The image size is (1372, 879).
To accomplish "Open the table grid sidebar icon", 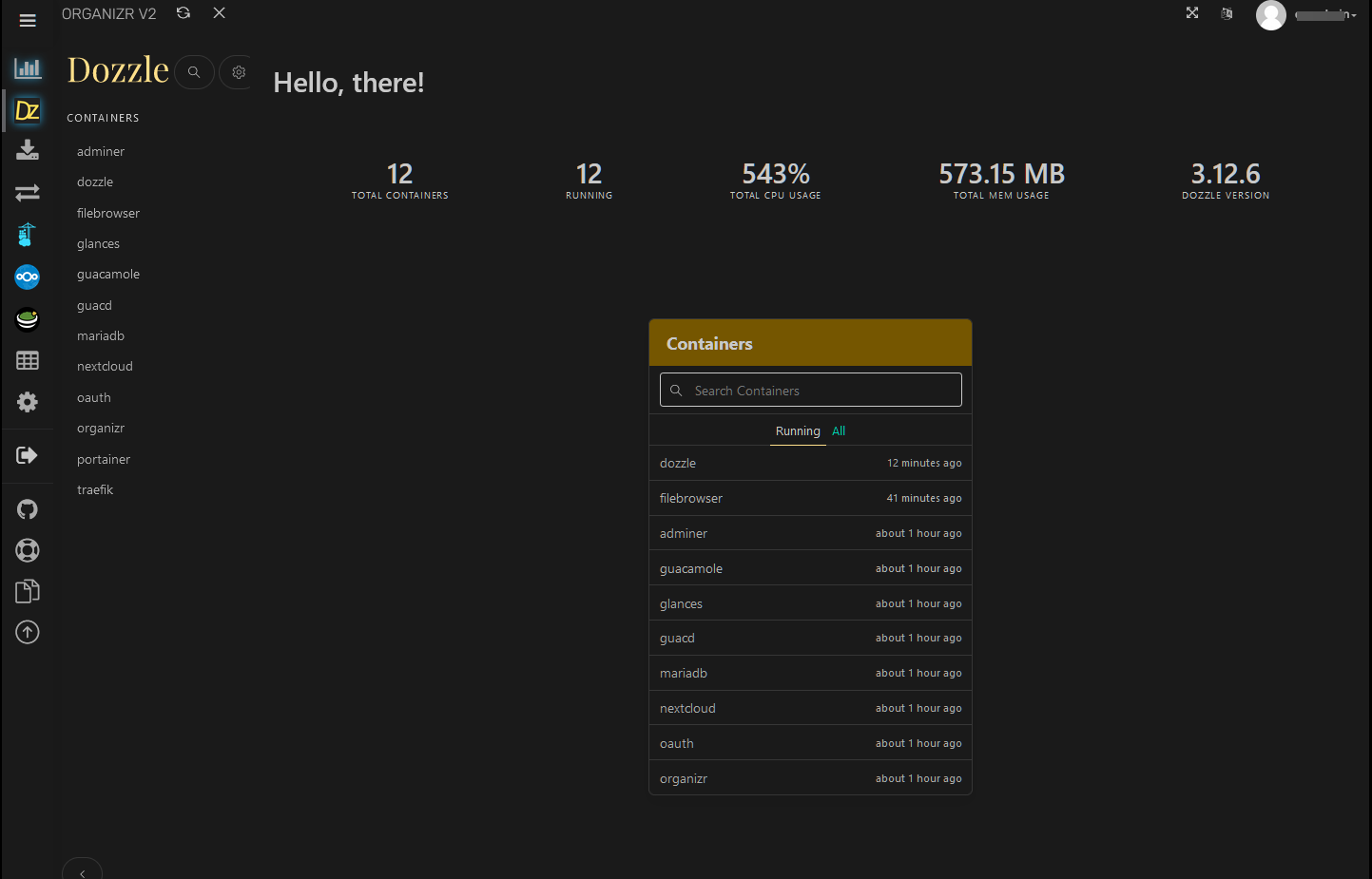I will [28, 360].
